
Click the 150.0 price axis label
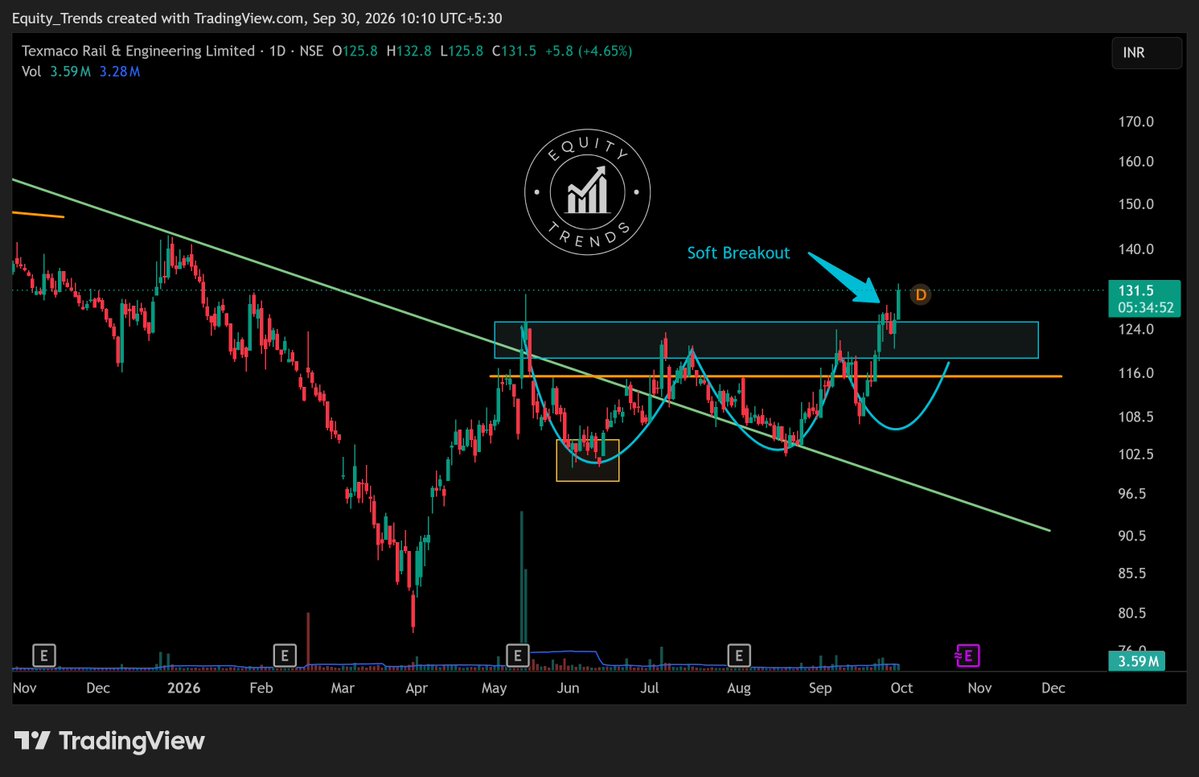[1136, 204]
